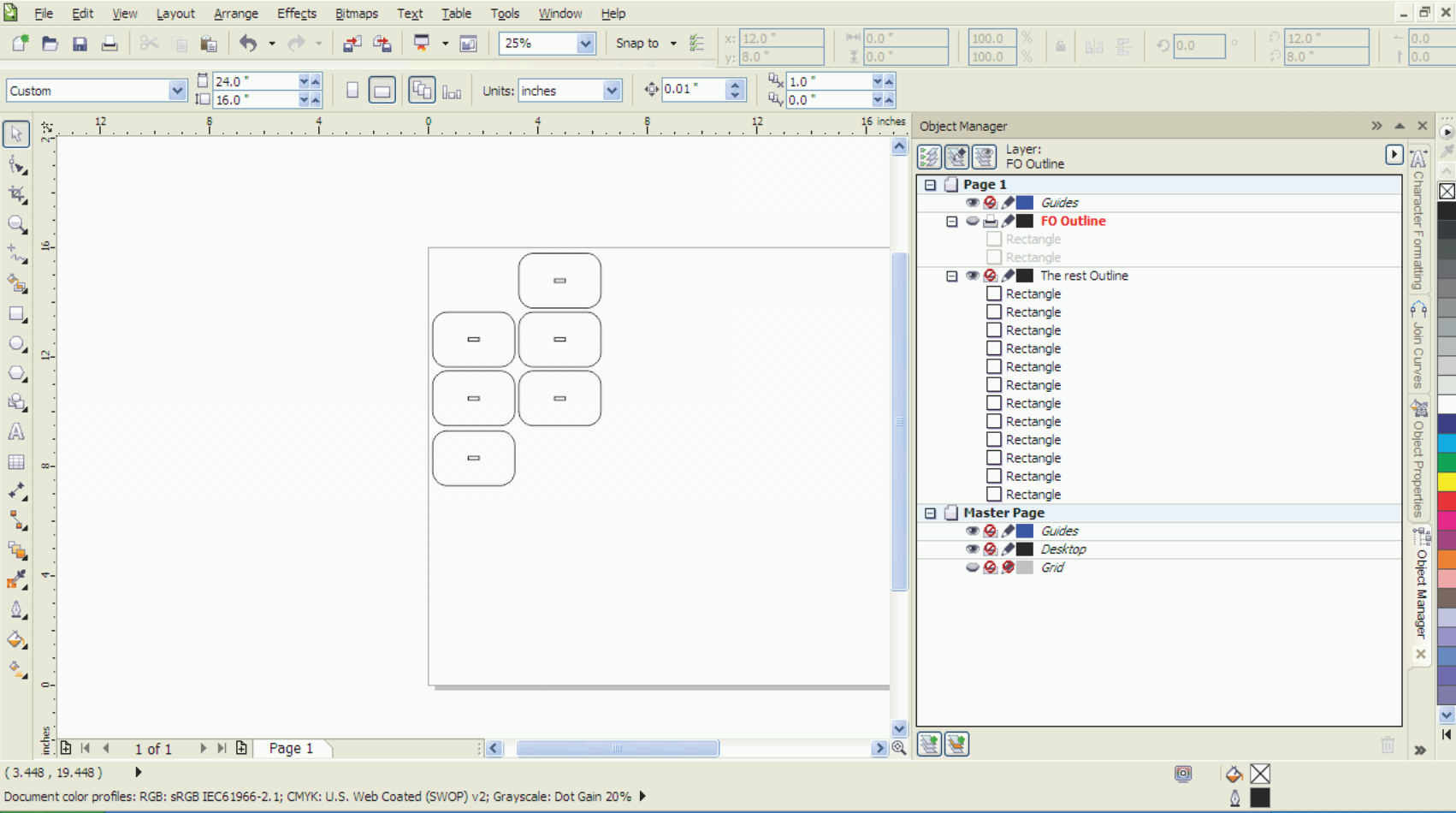Select the Table tool
The height and width of the screenshot is (813, 1456).
click(16, 462)
